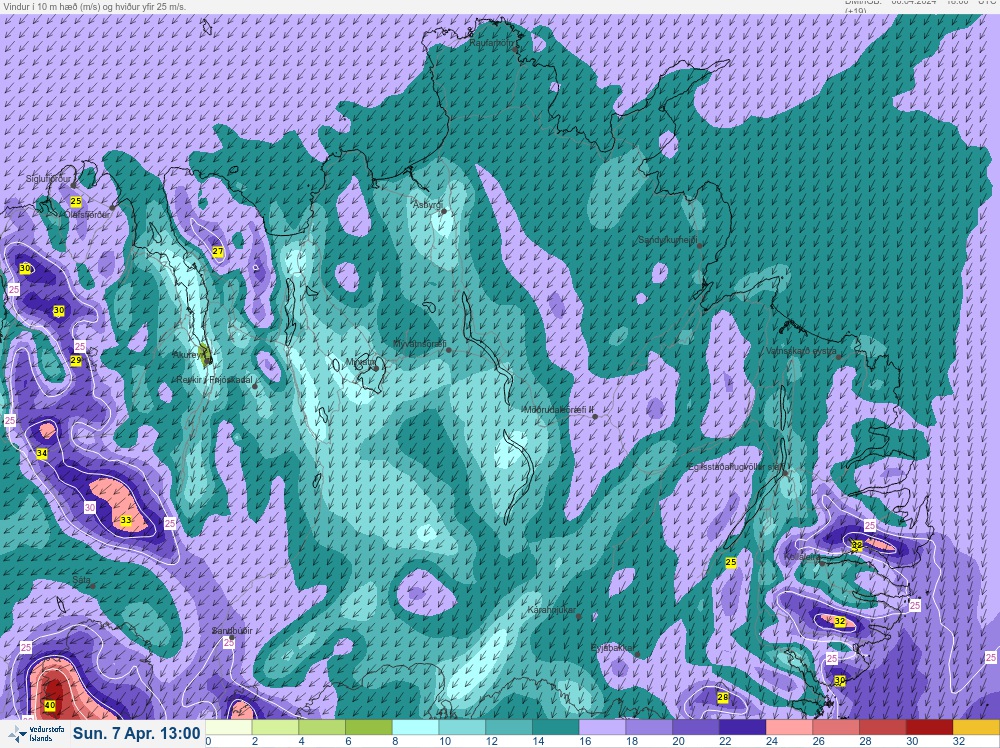Pick the coral 26–28 m/s legend swatch
Image resolution: width=1000 pixels, height=748 pixels.
point(835,728)
